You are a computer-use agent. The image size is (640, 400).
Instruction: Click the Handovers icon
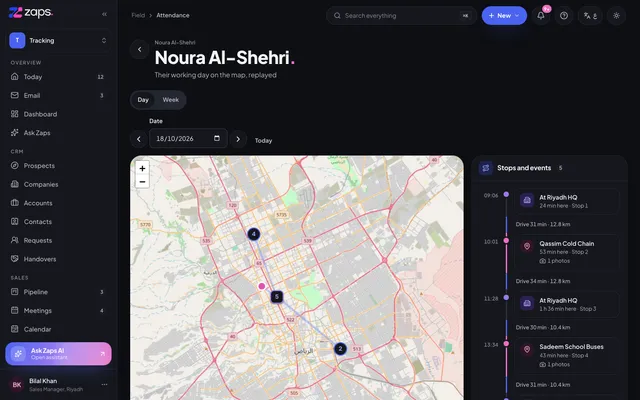click(x=15, y=259)
